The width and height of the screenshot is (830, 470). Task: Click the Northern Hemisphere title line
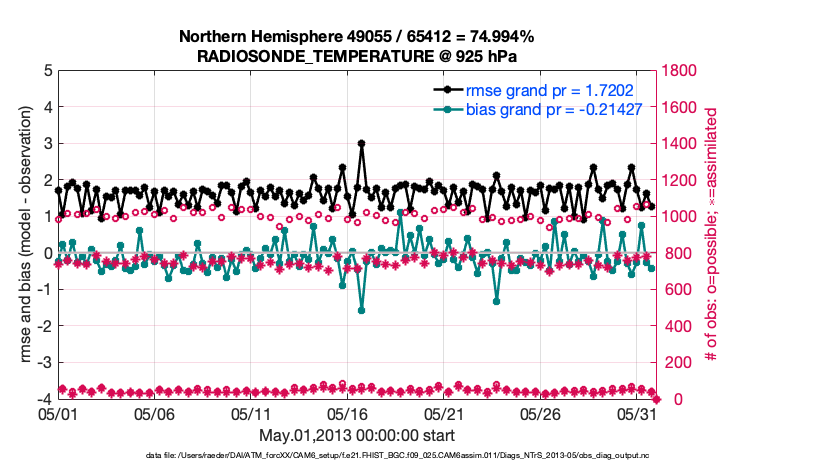356,37
